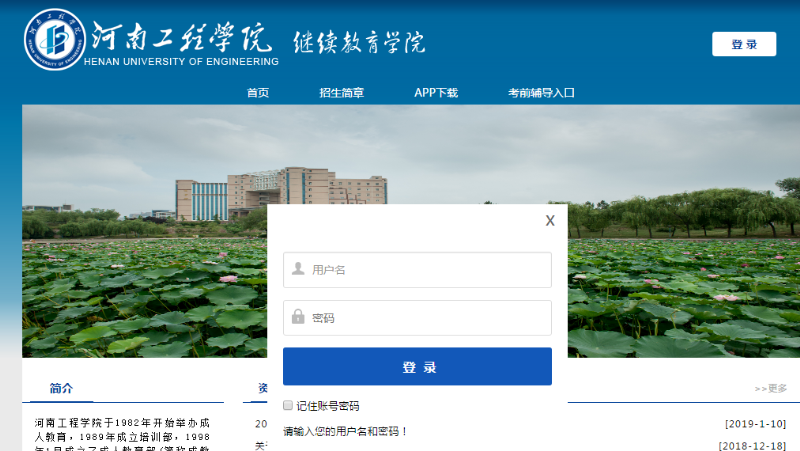
Task: Enable the 记住账号密码 checkbox
Action: click(288, 405)
